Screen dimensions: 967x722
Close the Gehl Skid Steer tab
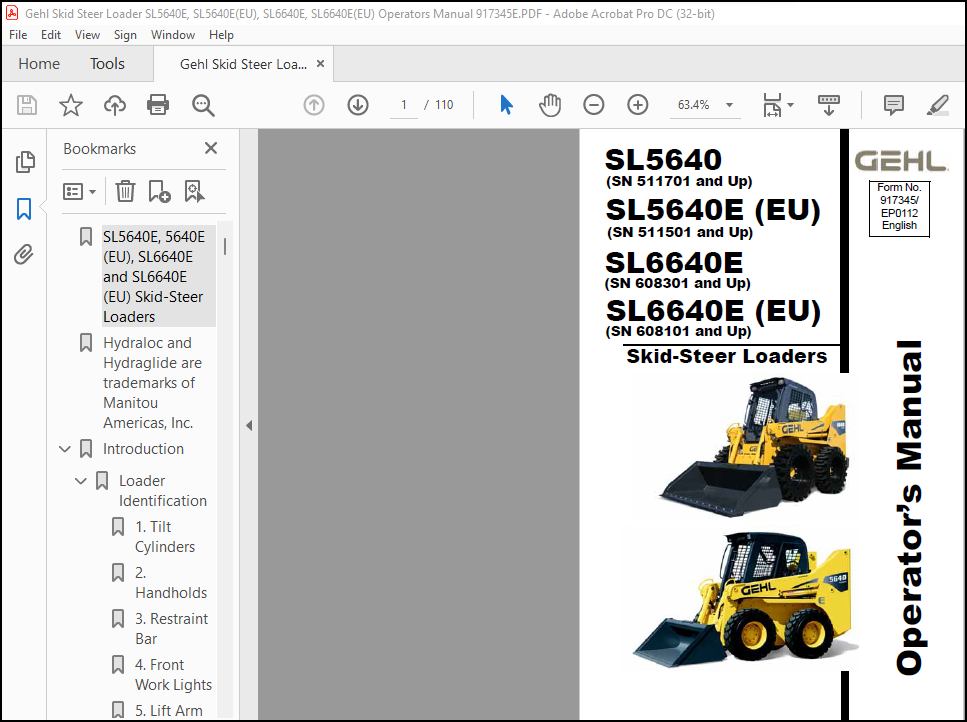pyautogui.click(x=321, y=64)
